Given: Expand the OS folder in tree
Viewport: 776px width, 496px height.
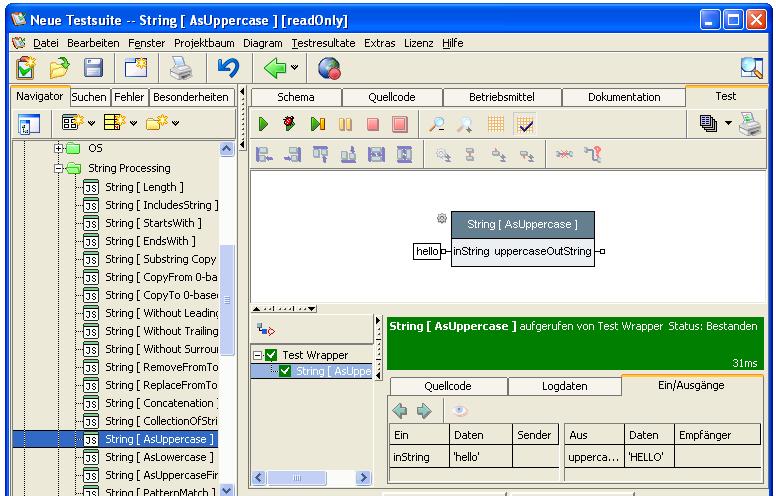Looking at the screenshot, I should tap(60, 148).
